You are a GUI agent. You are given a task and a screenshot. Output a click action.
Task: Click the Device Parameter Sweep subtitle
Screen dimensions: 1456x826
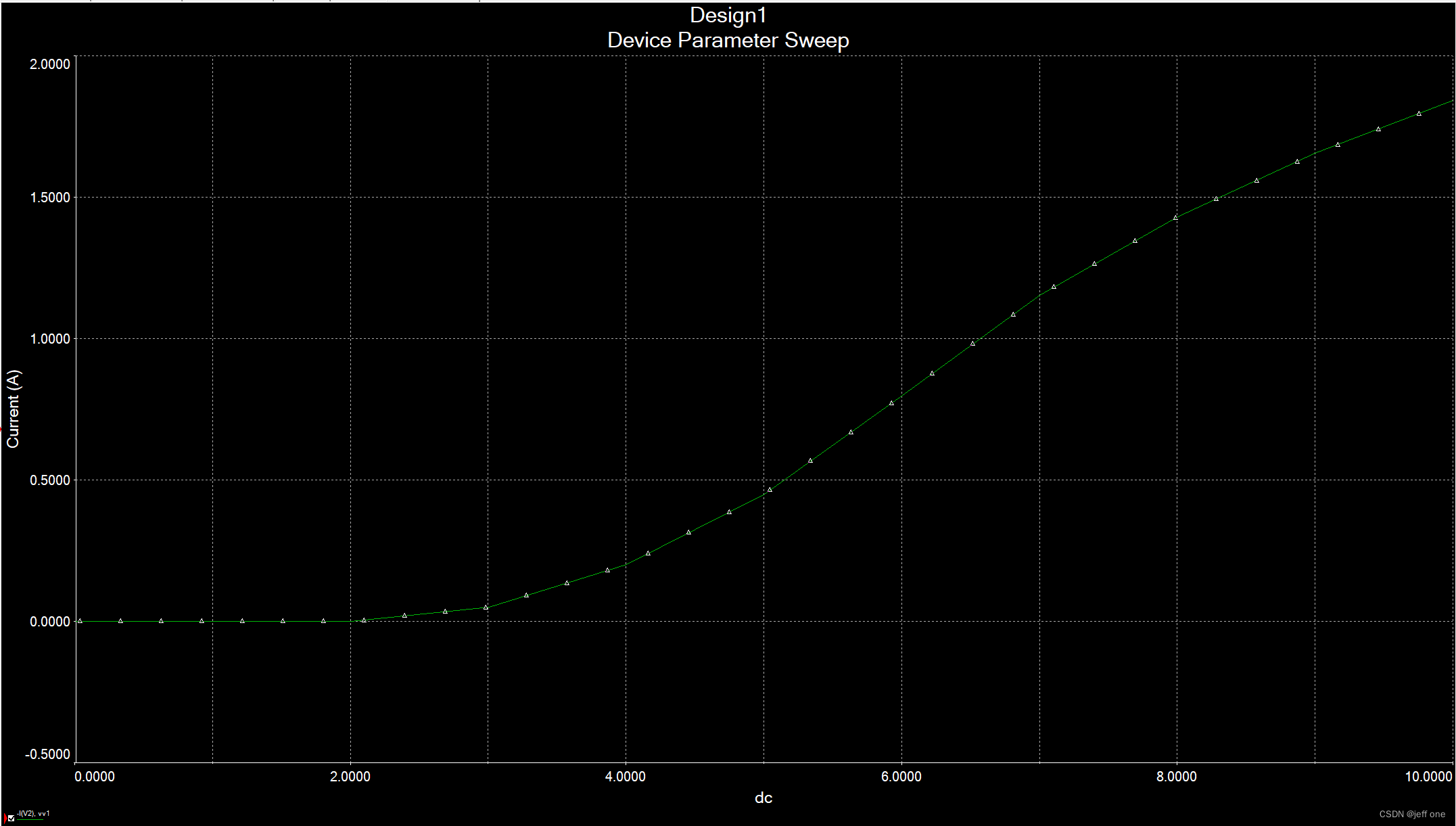pos(728,41)
